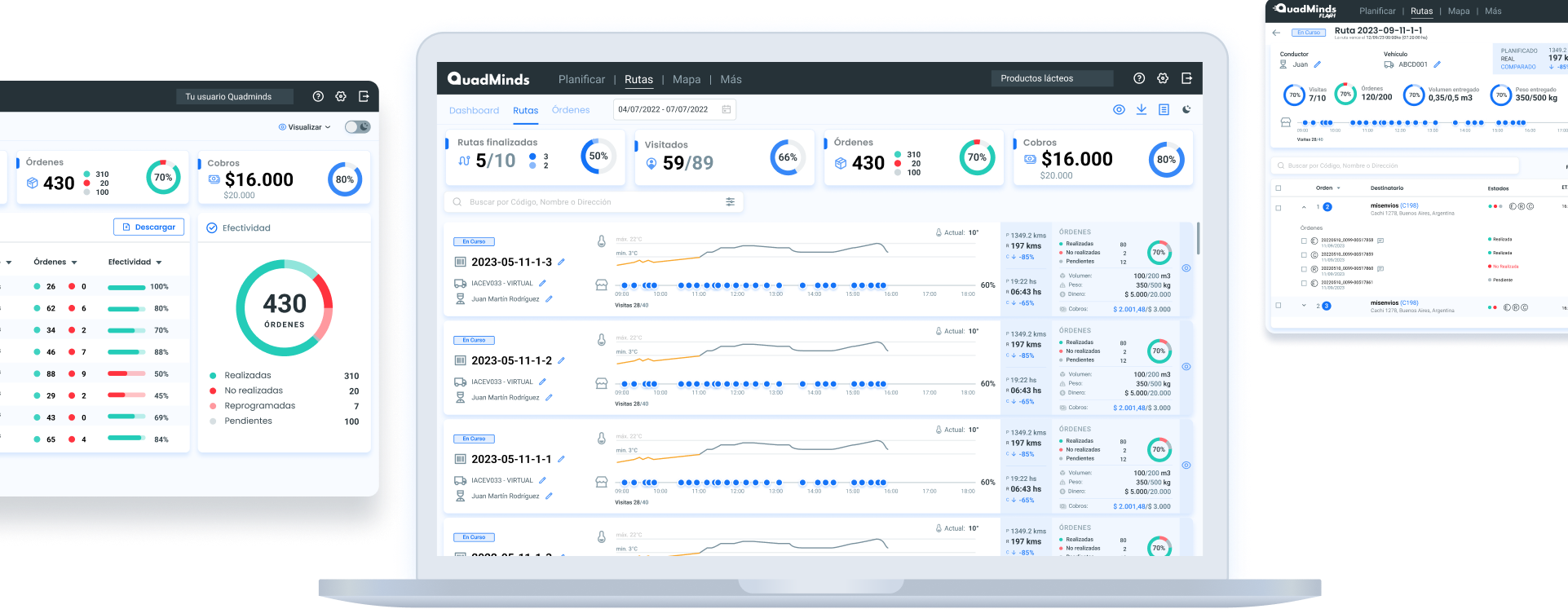Open search filter sliders icon
The height and width of the screenshot is (609, 1568).
[730, 201]
